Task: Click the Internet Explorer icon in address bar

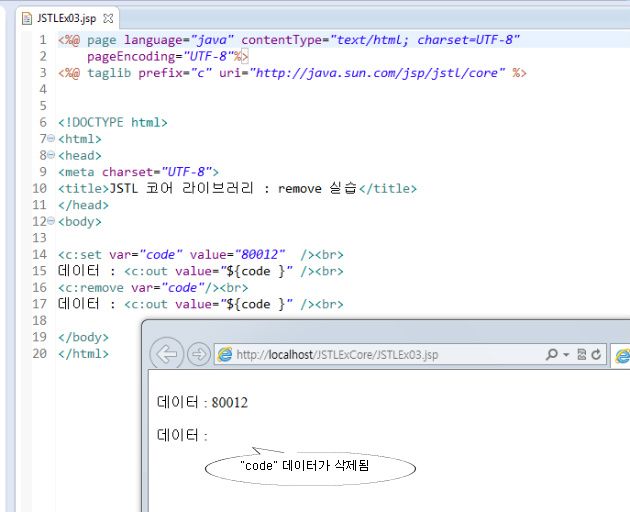Action: tap(225, 354)
